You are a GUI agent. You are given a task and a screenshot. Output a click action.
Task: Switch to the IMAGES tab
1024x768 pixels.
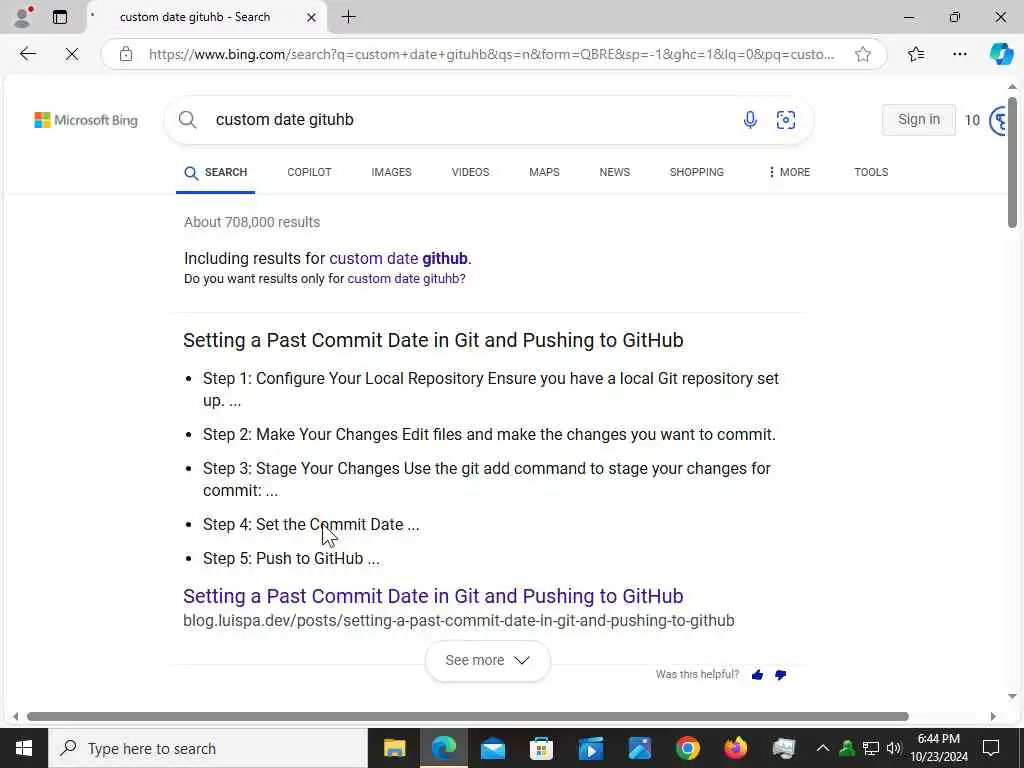coord(391,172)
